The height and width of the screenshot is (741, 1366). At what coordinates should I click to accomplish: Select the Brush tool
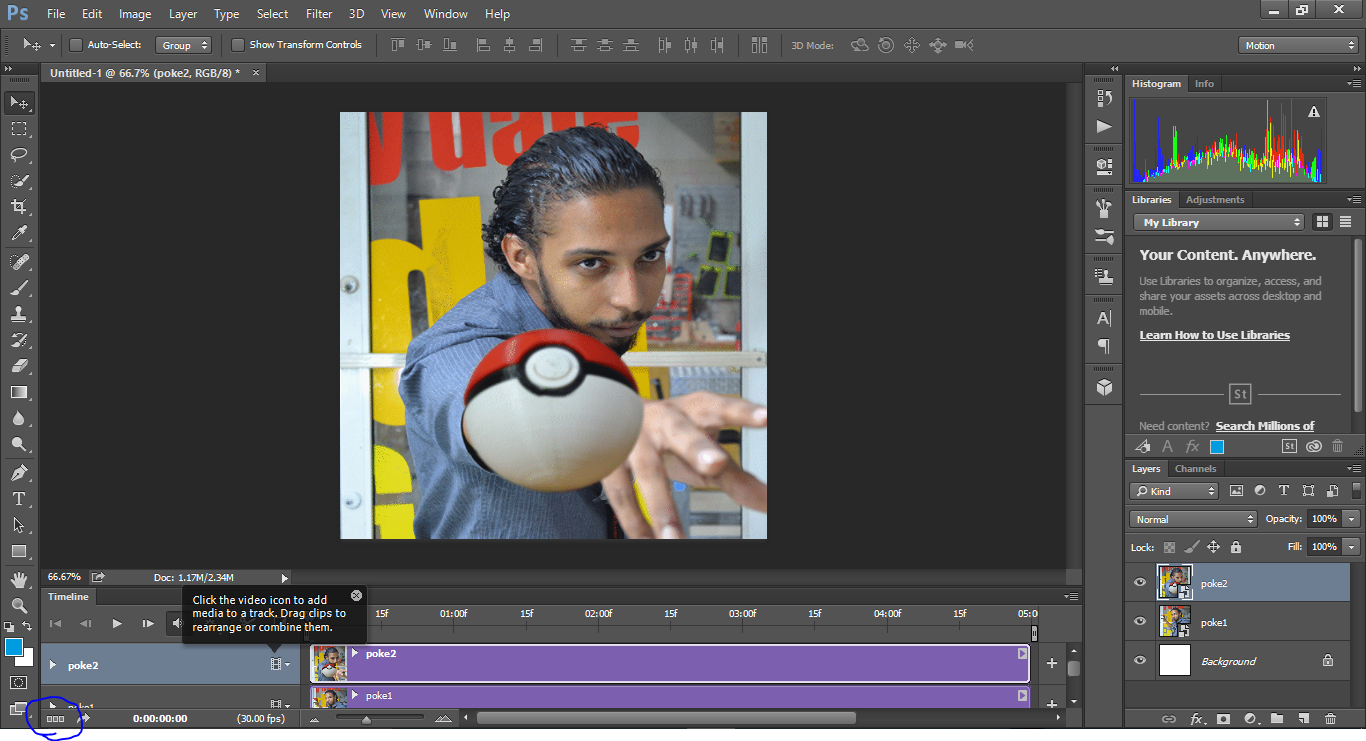click(x=19, y=287)
